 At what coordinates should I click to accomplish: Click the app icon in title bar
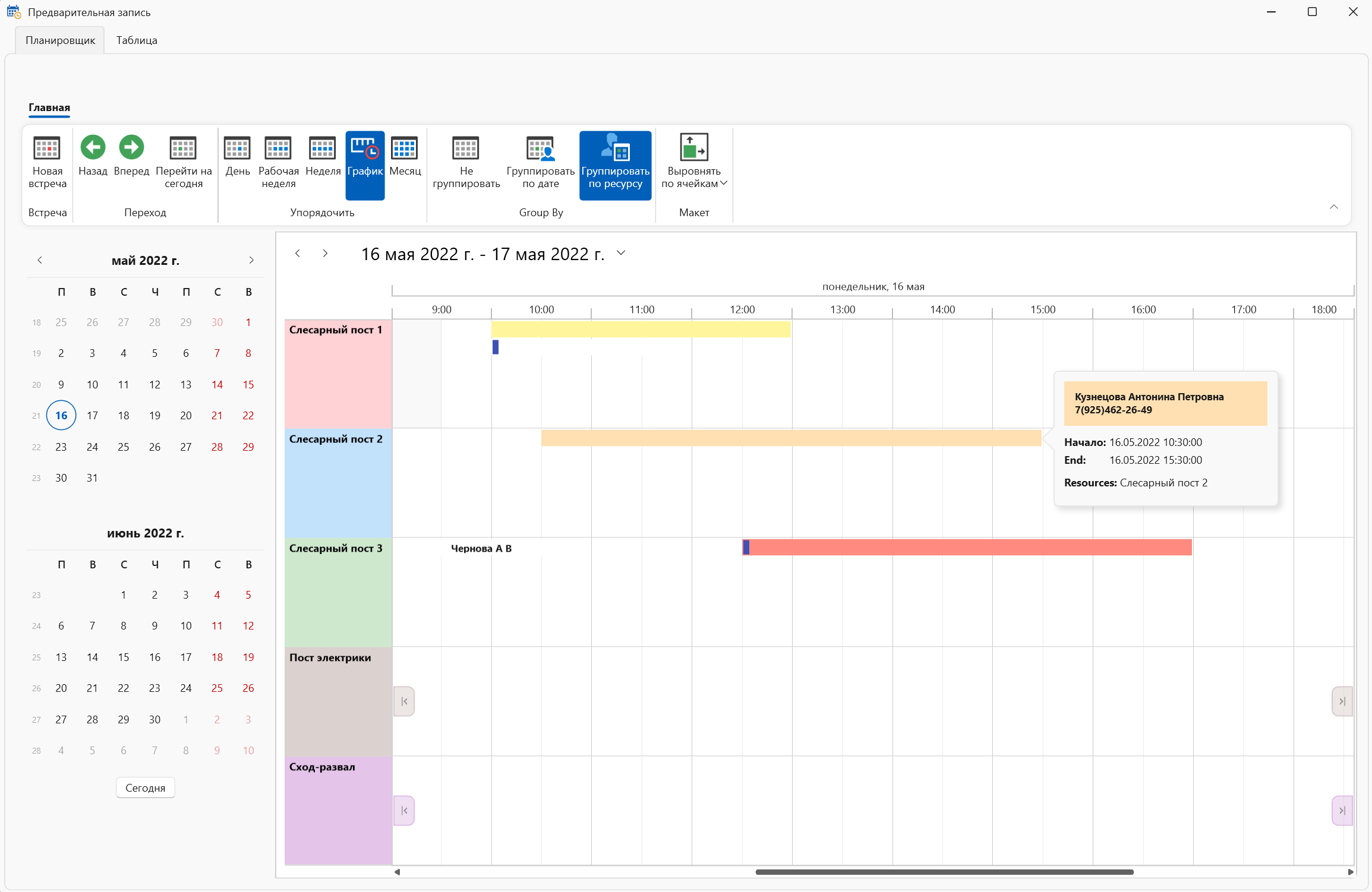(14, 12)
